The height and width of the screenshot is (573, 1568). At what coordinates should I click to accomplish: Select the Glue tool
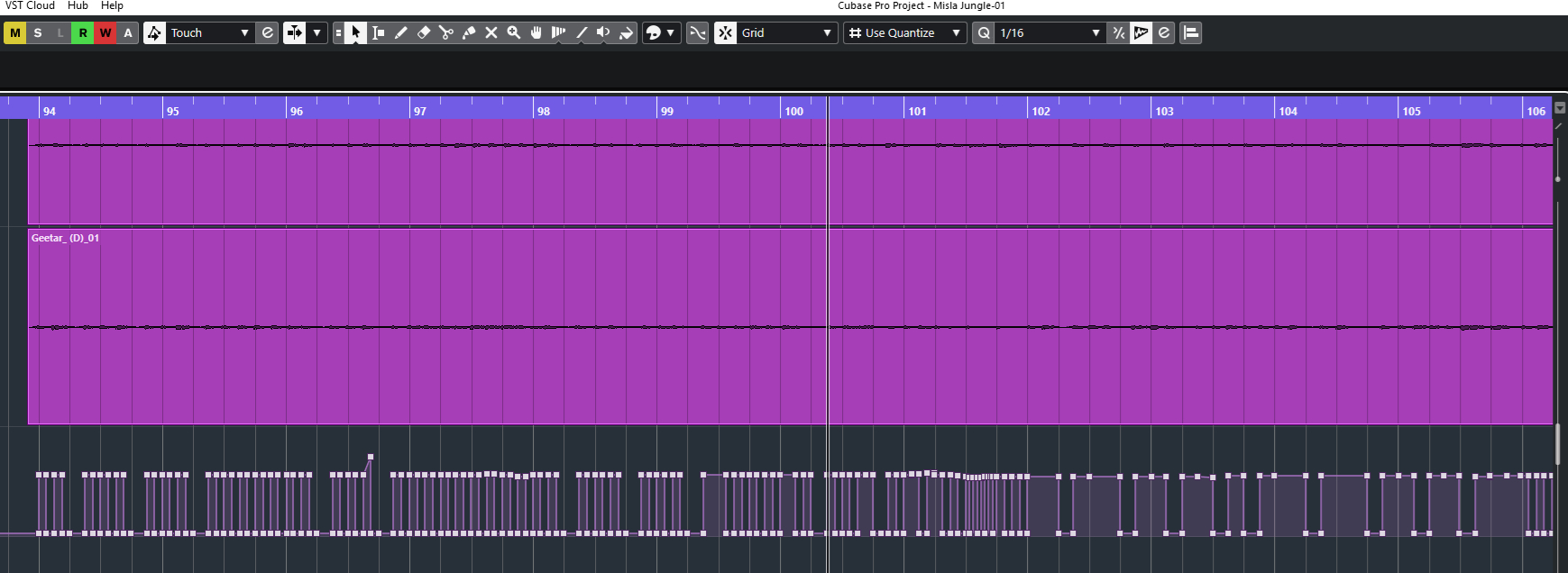click(469, 33)
